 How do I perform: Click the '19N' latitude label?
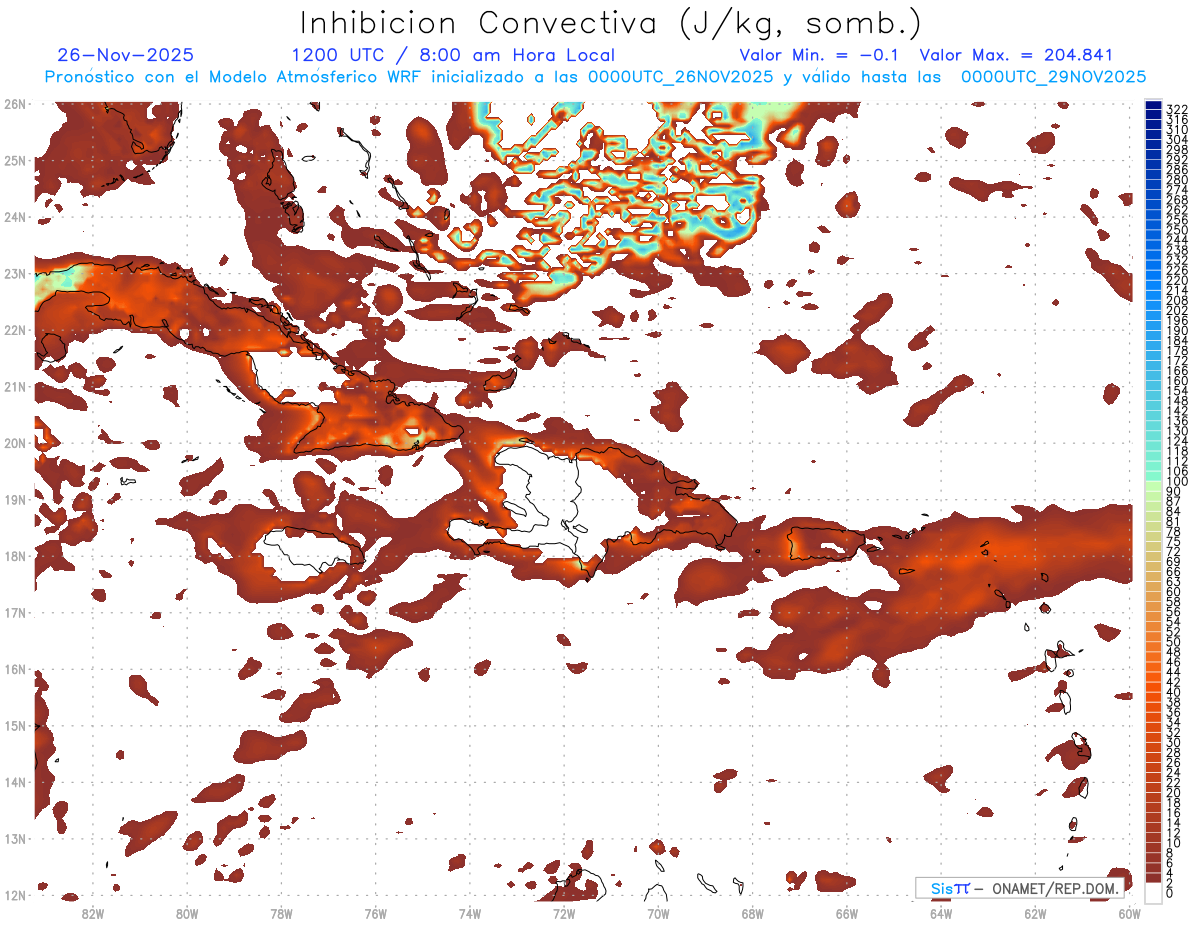(x=15, y=499)
